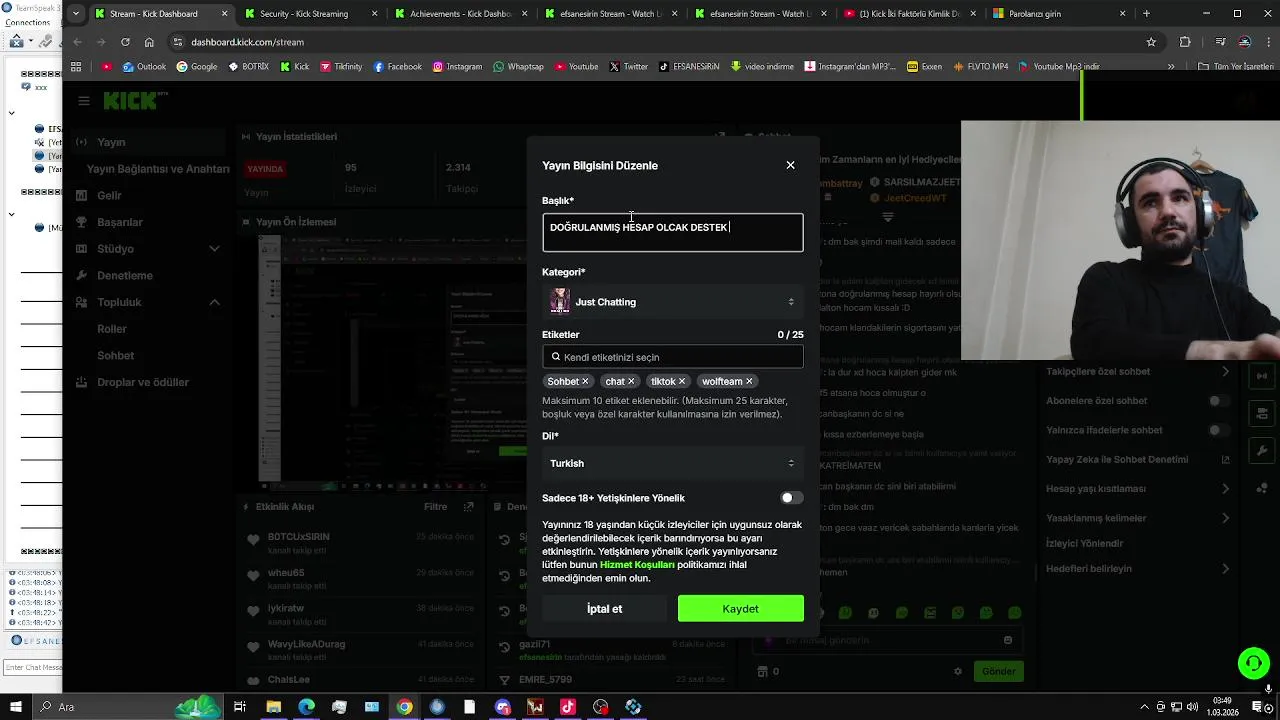Open the Dil Turkish language dropdown

[672, 463]
